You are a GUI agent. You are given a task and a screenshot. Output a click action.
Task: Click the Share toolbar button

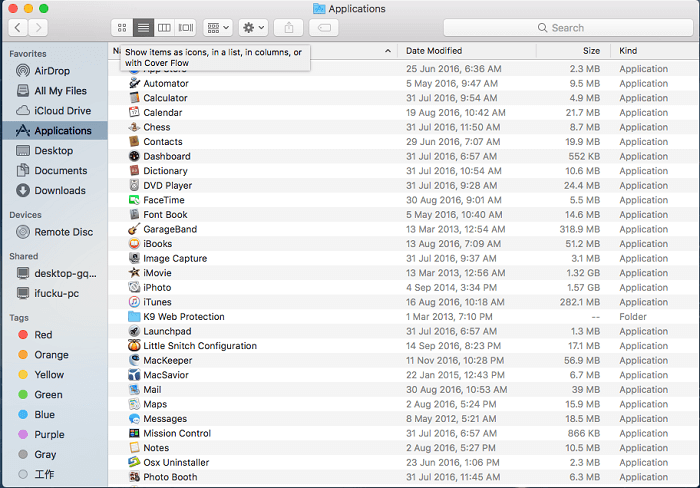[288, 28]
